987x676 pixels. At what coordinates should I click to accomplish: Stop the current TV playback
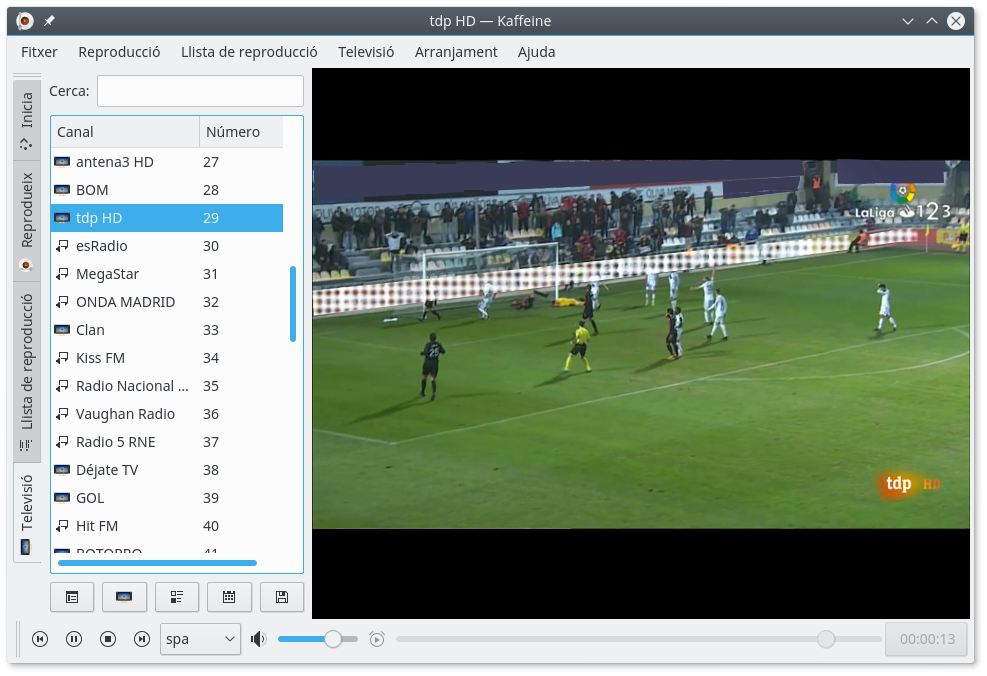click(x=108, y=639)
